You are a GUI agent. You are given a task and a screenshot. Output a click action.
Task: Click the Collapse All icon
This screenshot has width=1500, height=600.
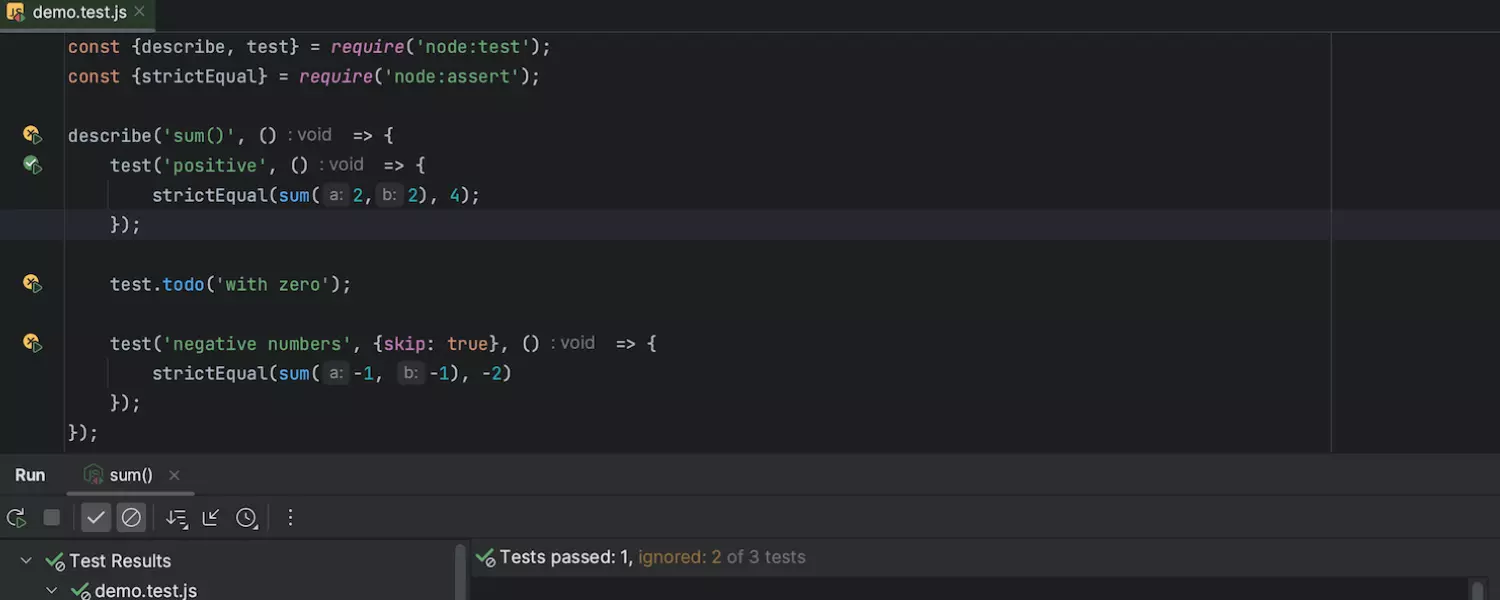click(x=211, y=518)
